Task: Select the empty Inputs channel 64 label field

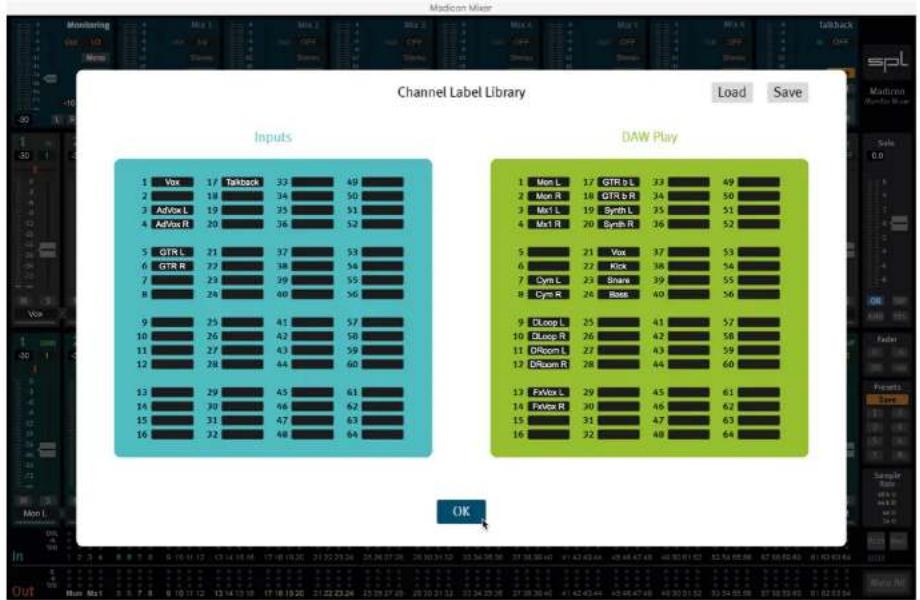Action: pos(383,435)
